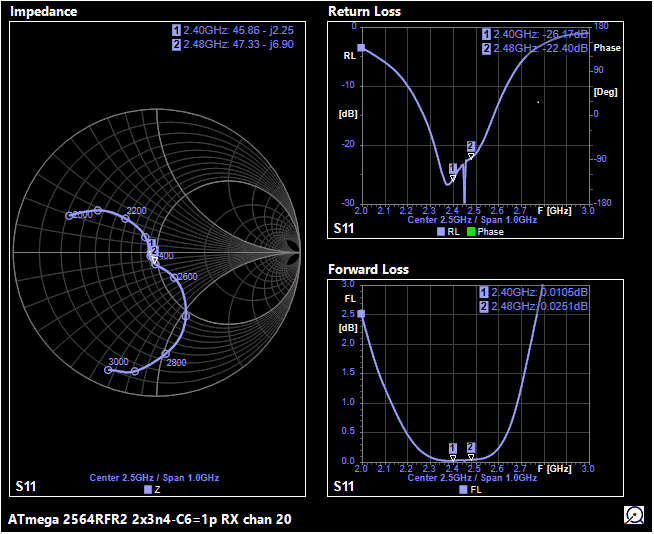654x534 pixels.
Task: Click the Impedance panel title
Action: click(x=43, y=12)
